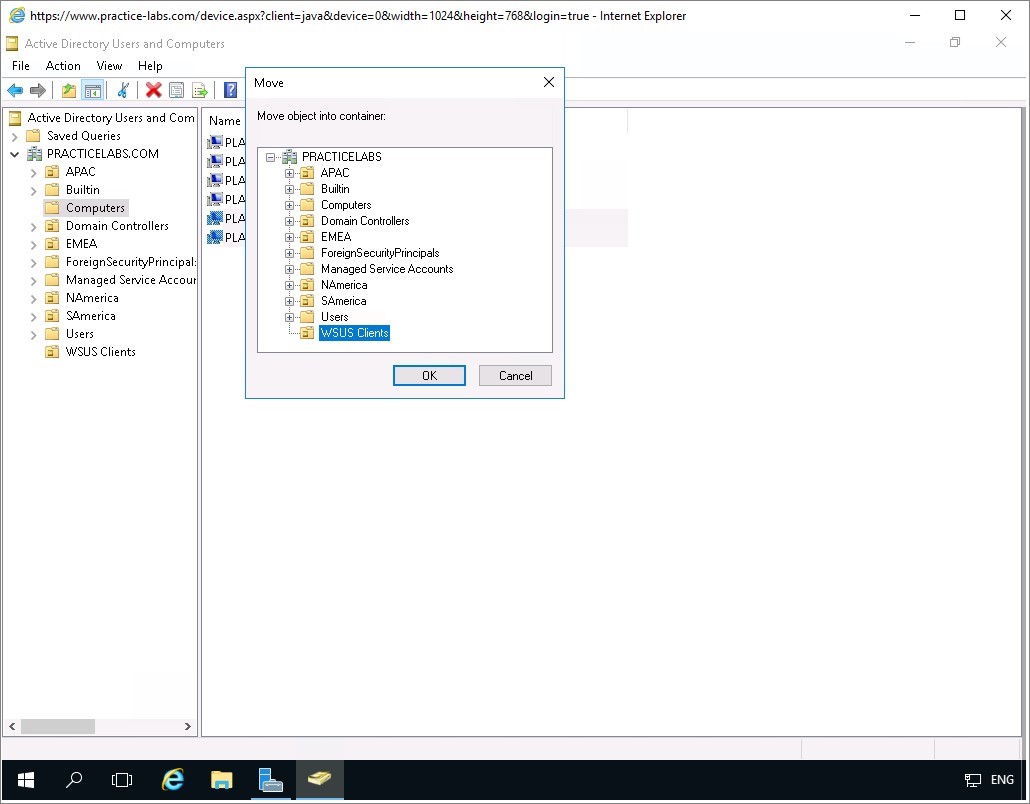The image size is (1030, 804).
Task: Click the Cut scissors toolbar icon
Action: (123, 91)
